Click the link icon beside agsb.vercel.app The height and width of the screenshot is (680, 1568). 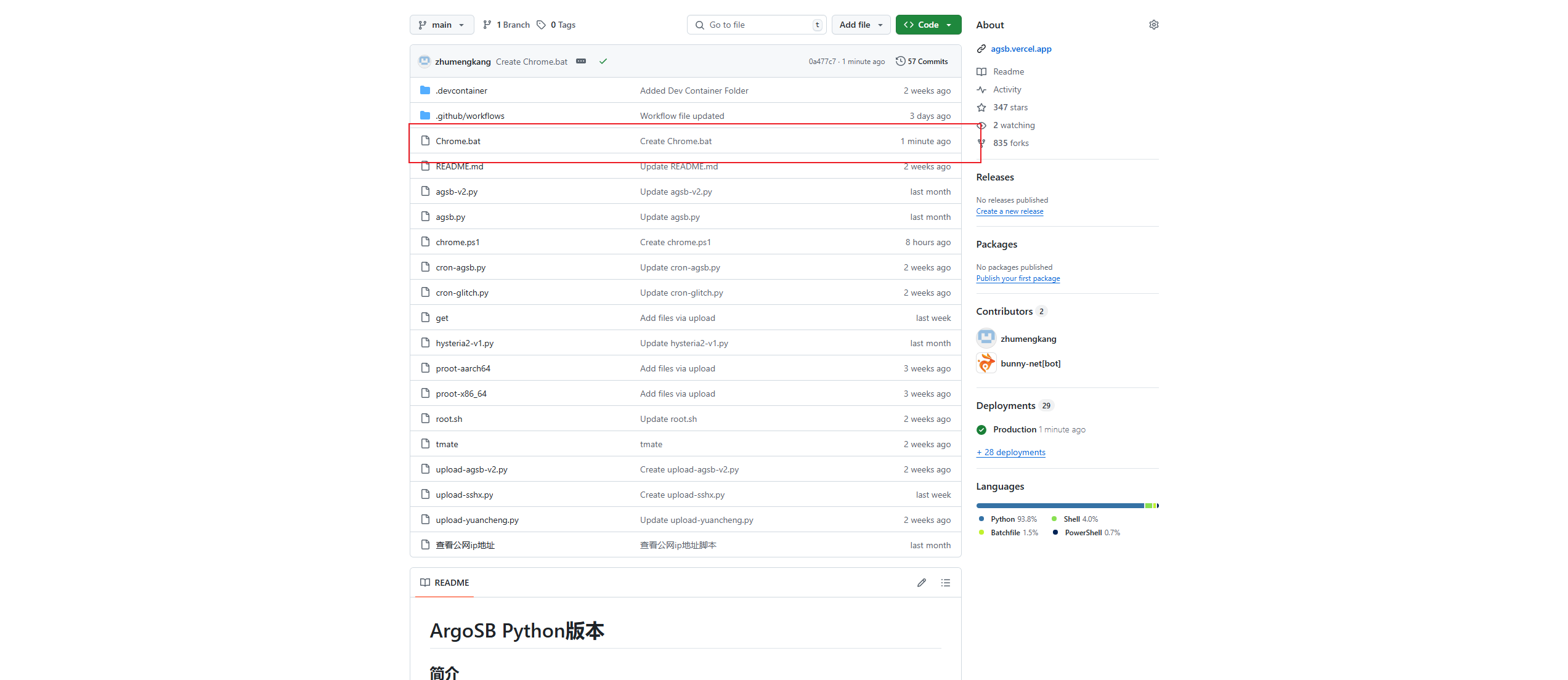[x=981, y=49]
